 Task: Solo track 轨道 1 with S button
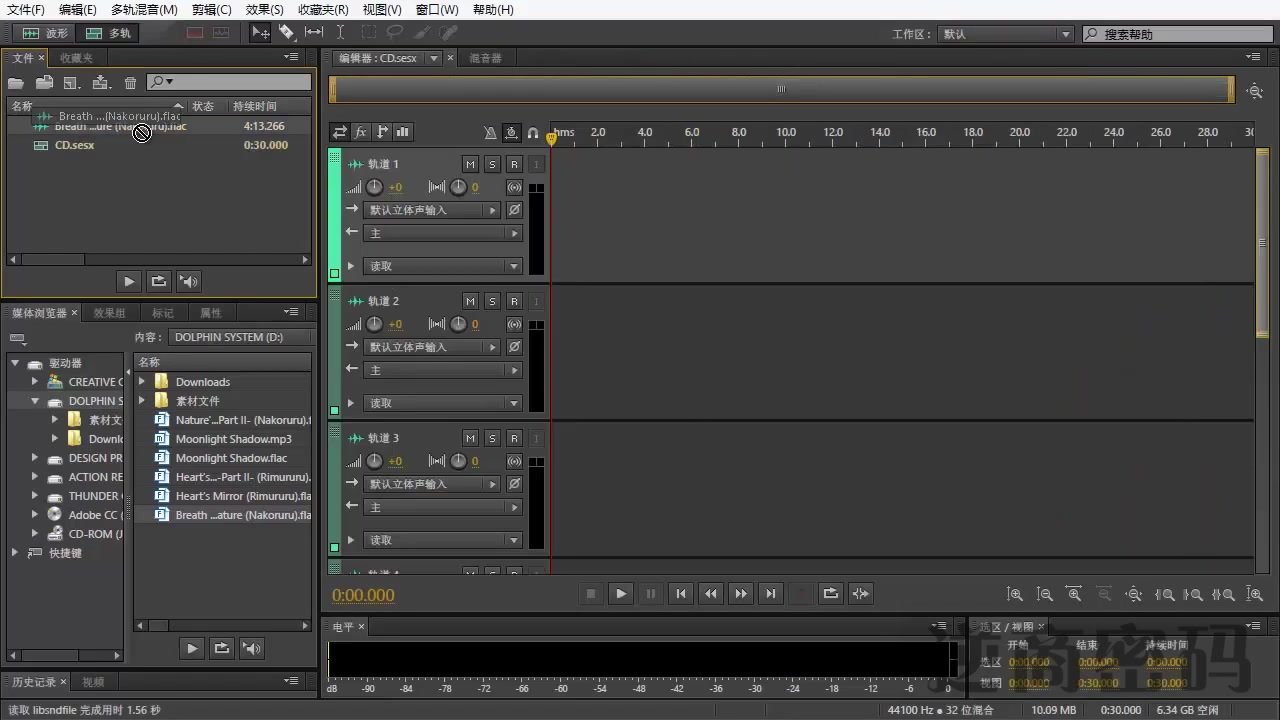point(492,164)
